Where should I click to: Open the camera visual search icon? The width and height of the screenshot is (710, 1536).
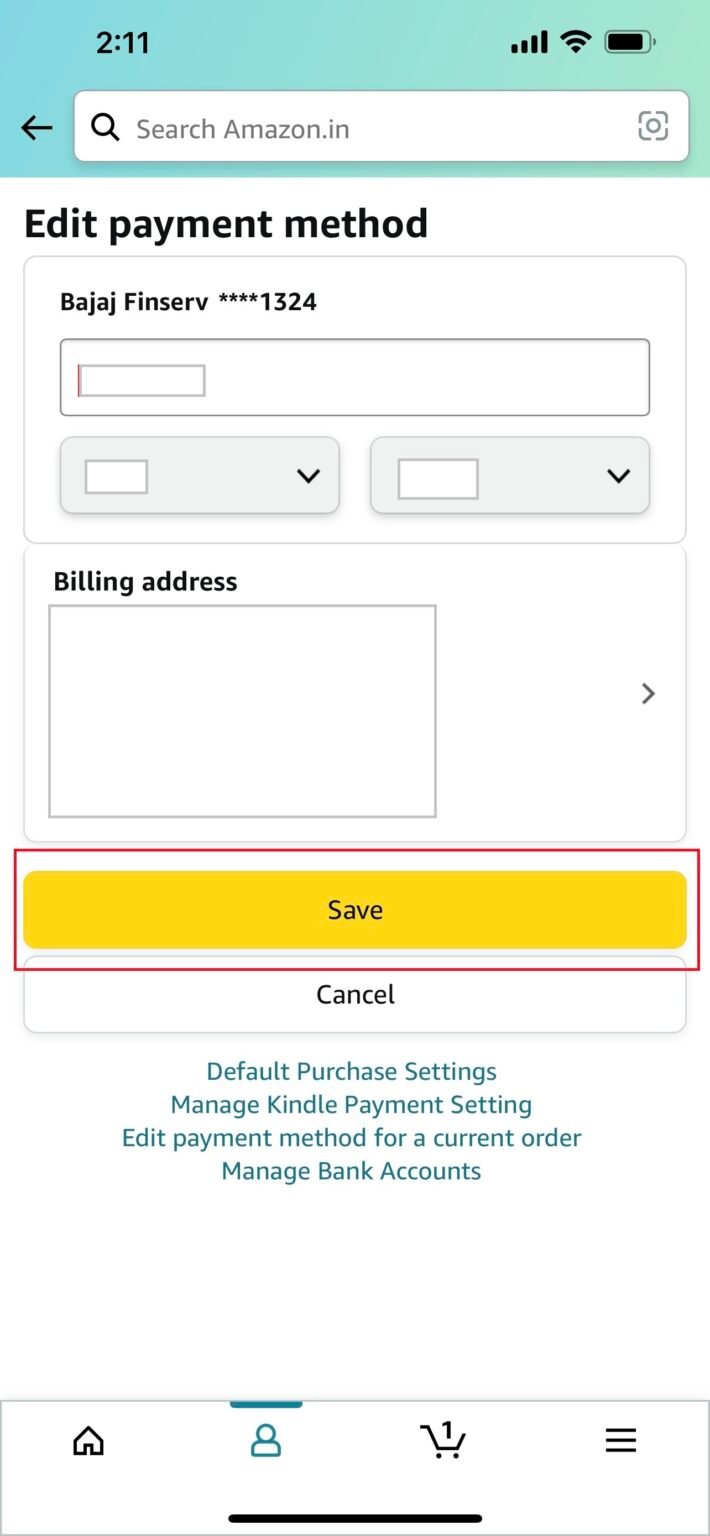tap(653, 127)
